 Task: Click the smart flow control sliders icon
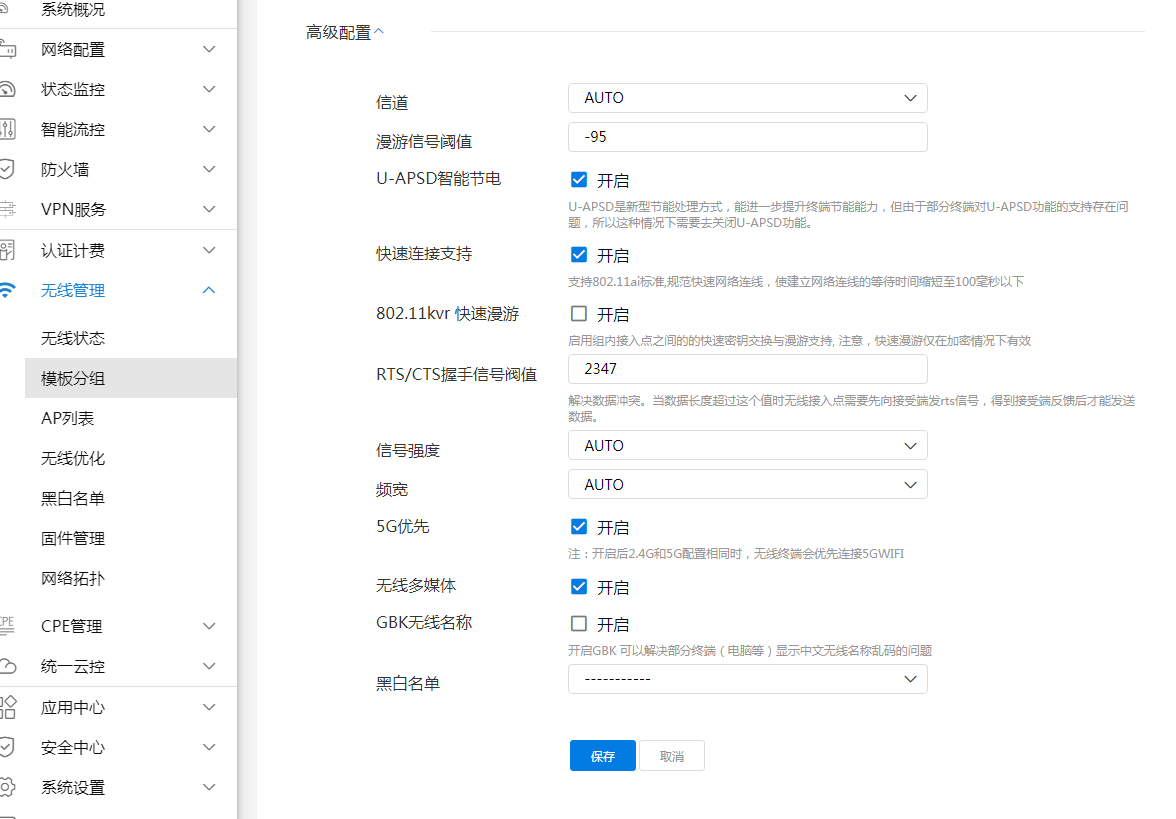6,129
